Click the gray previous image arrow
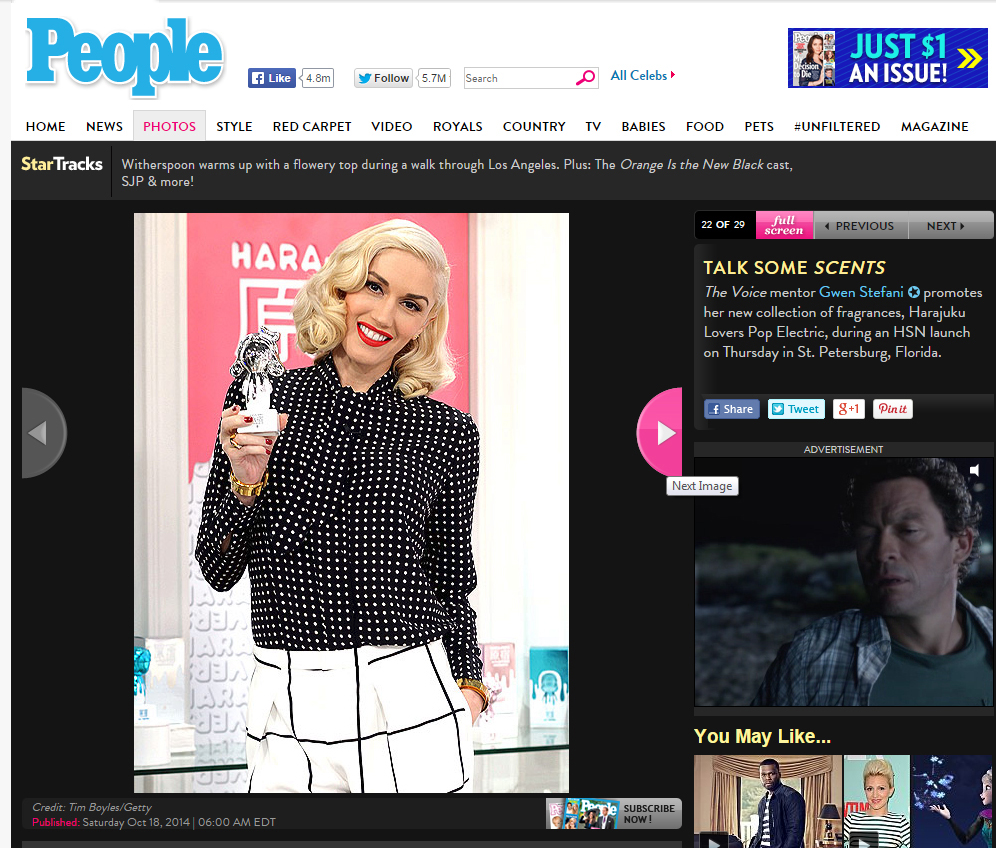Viewport: 996px width, 848px height. [x=43, y=433]
